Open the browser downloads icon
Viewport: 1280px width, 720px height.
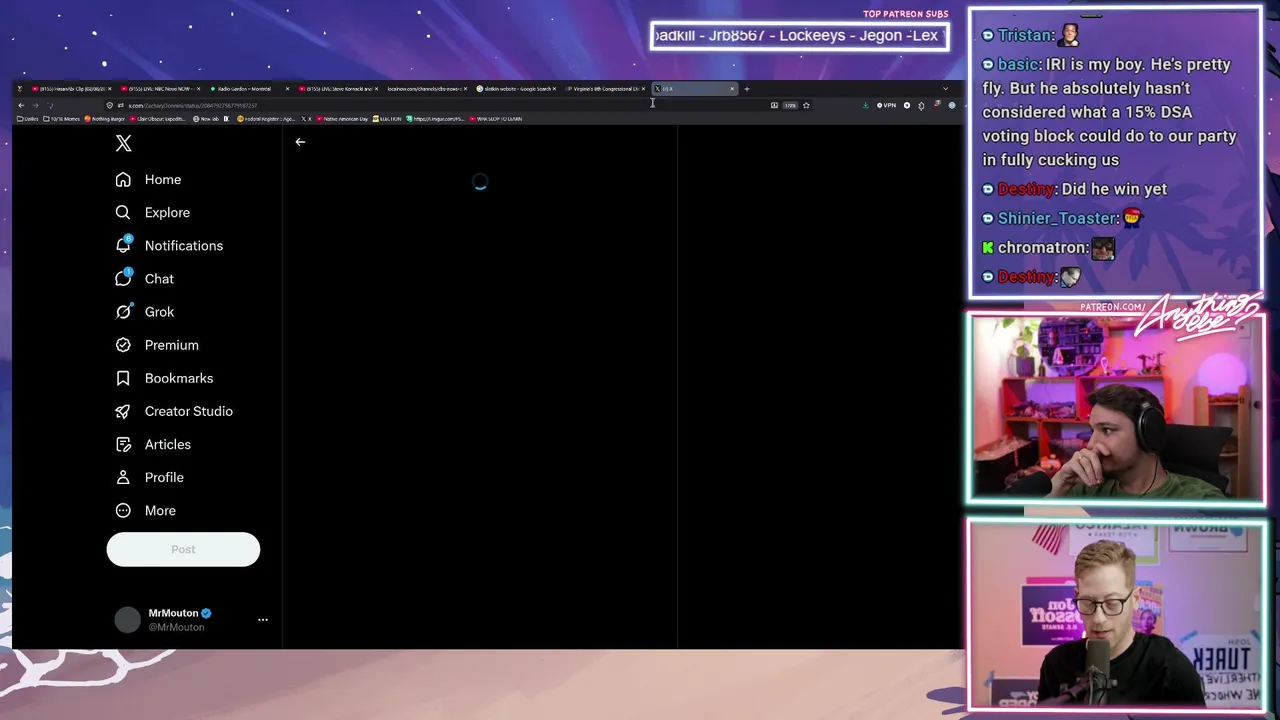[x=865, y=105]
